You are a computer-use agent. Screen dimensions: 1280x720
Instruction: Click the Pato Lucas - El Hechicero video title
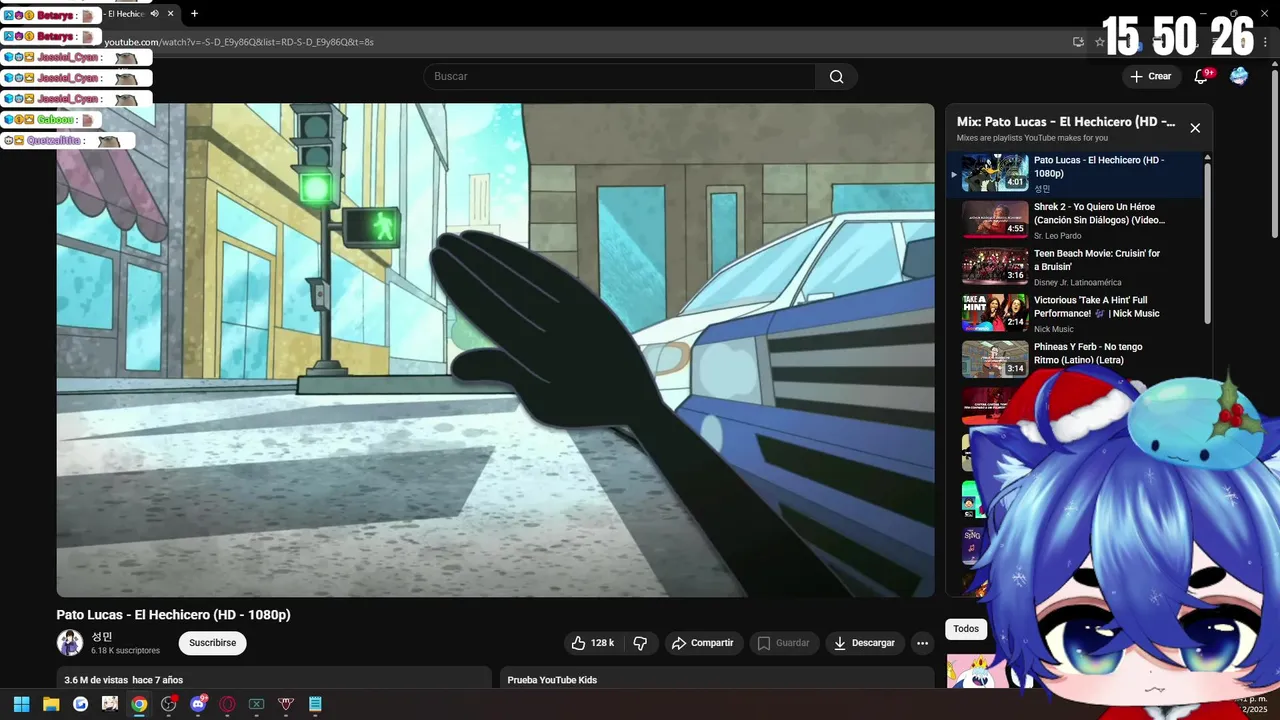[173, 614]
